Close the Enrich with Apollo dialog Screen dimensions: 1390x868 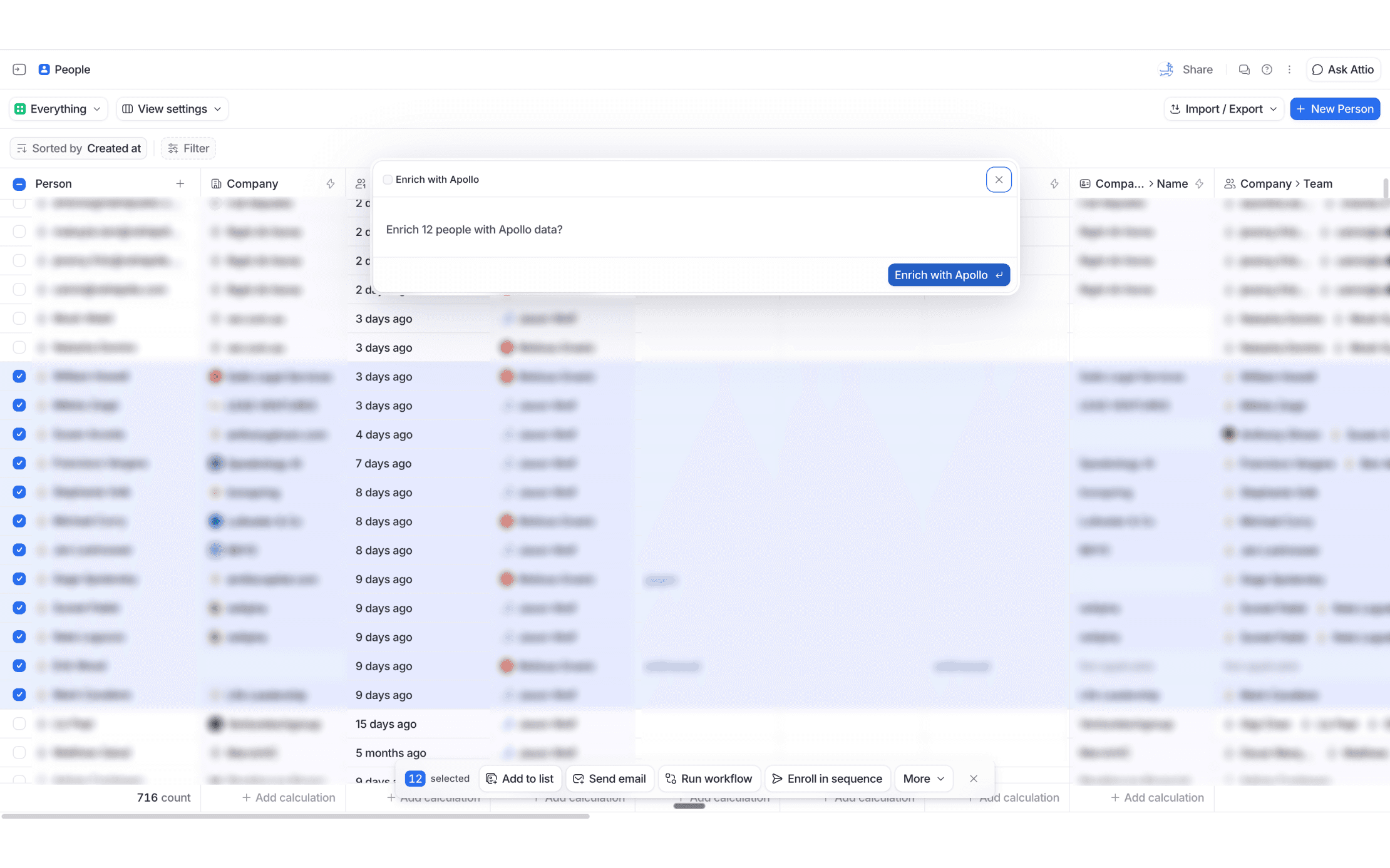click(998, 180)
